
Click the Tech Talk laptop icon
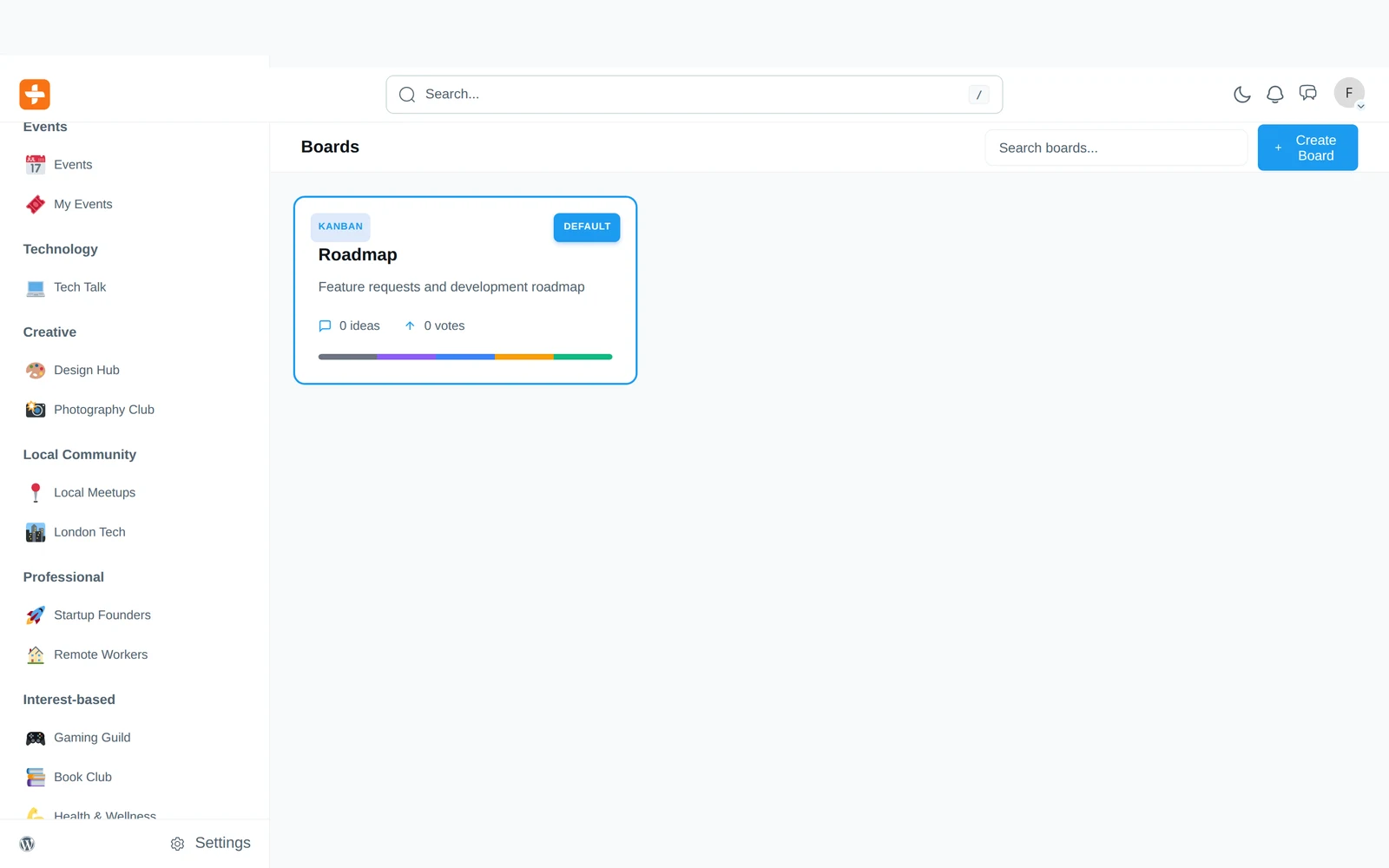pos(36,288)
